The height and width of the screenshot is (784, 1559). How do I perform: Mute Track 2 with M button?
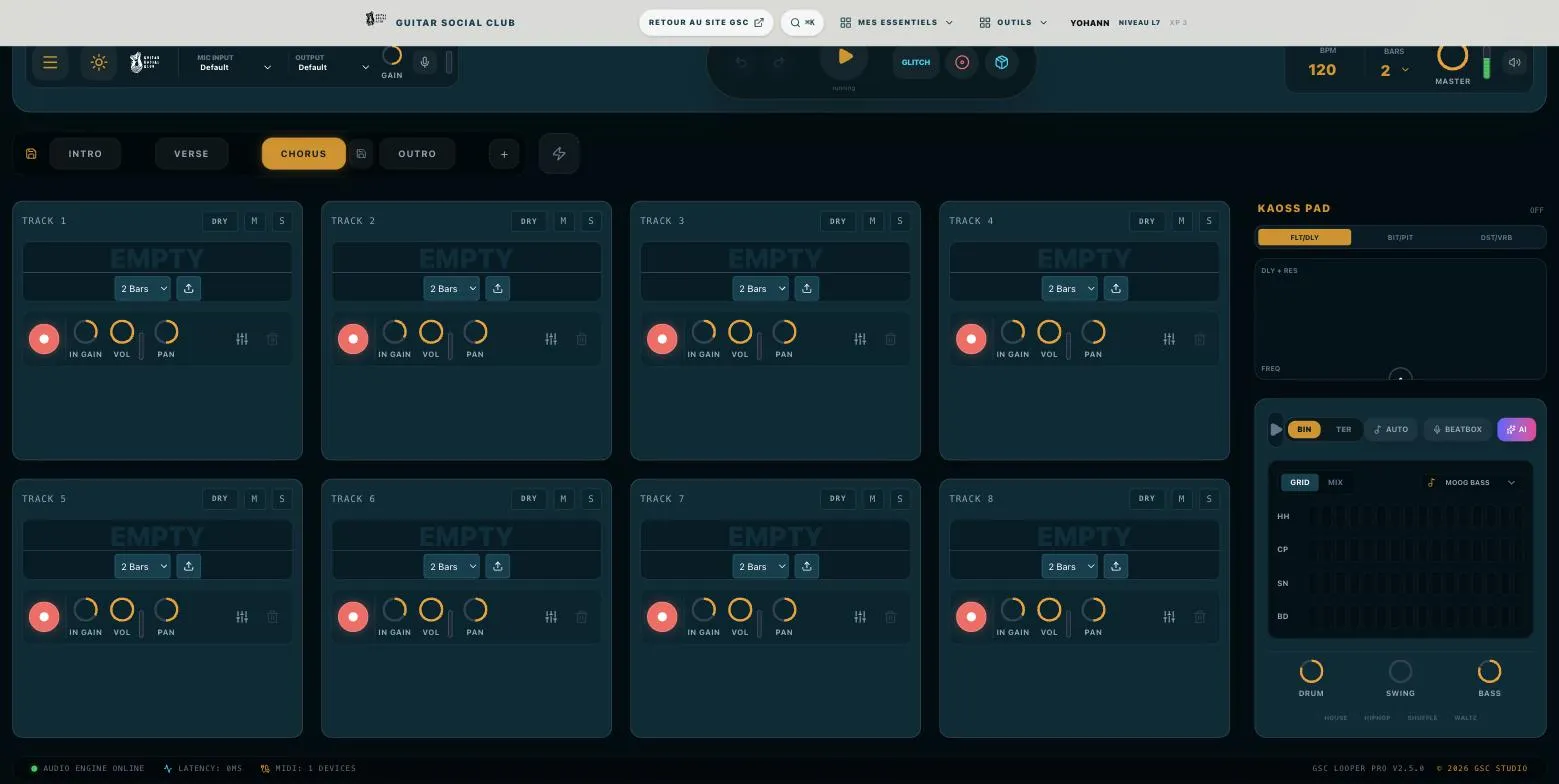coord(563,221)
